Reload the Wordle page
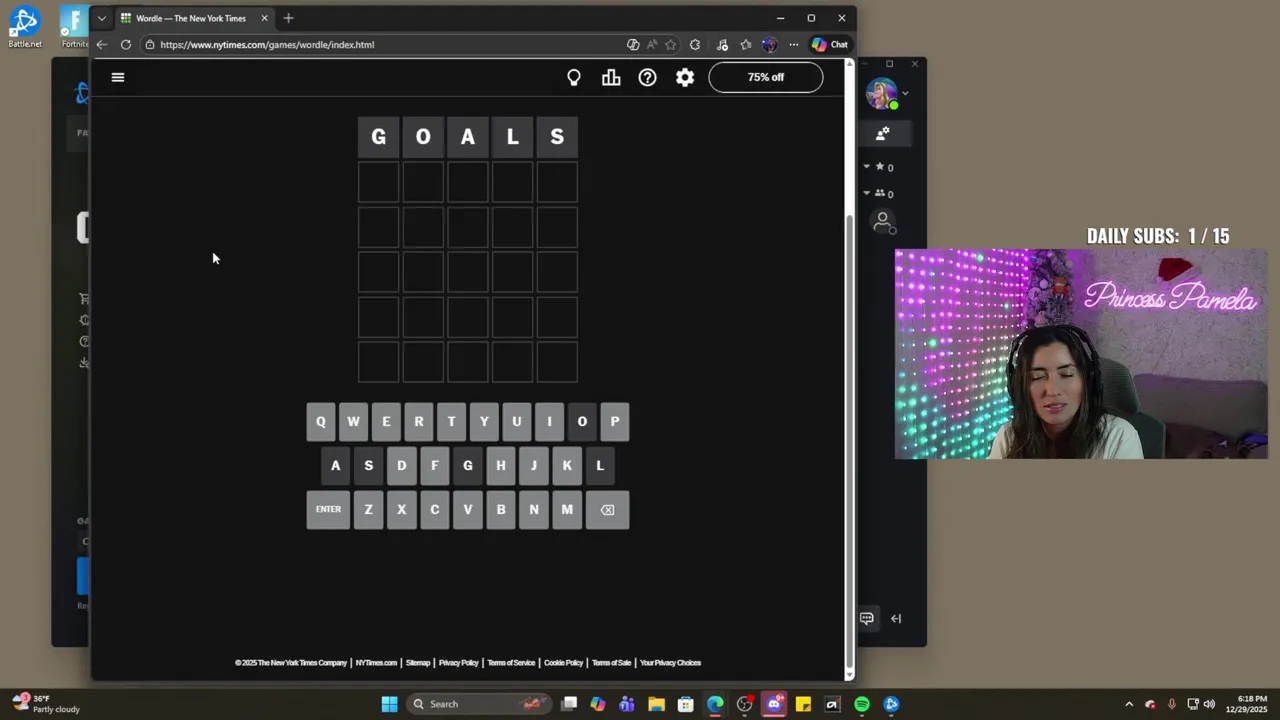Screen dimensions: 1280x720 (126, 44)
